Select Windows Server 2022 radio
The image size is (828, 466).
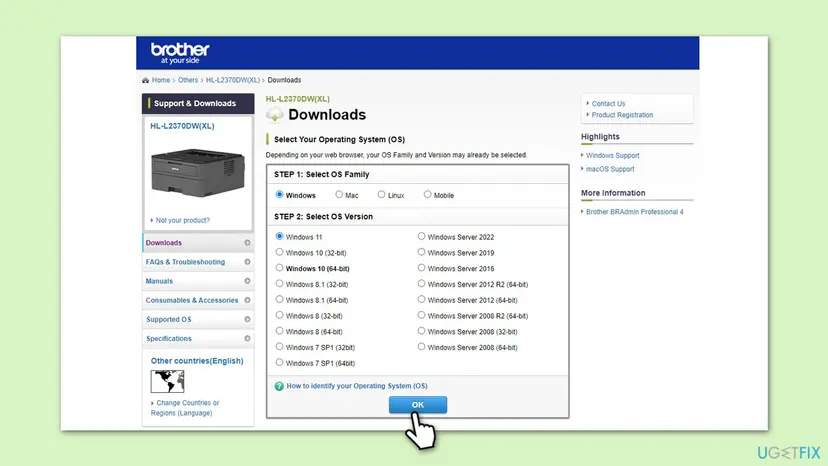click(x=421, y=236)
